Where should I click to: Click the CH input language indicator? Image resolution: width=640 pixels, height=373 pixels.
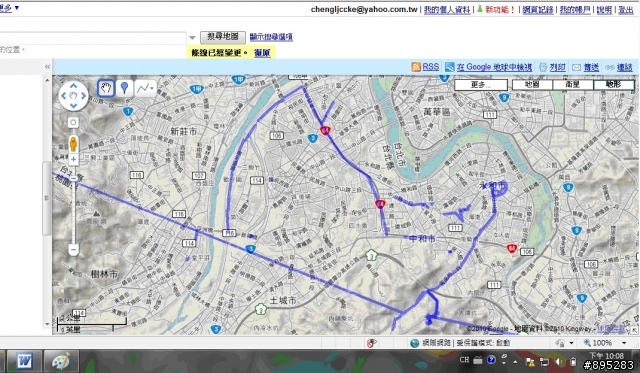(464, 360)
